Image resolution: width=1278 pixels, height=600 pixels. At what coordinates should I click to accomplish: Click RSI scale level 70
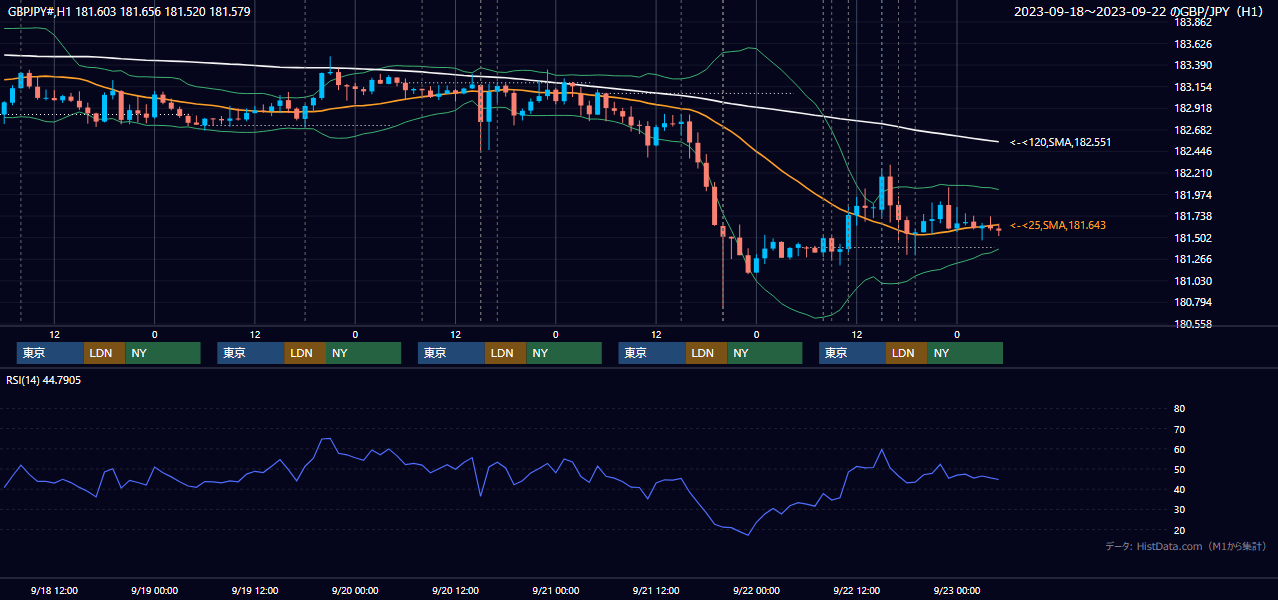pos(1179,429)
